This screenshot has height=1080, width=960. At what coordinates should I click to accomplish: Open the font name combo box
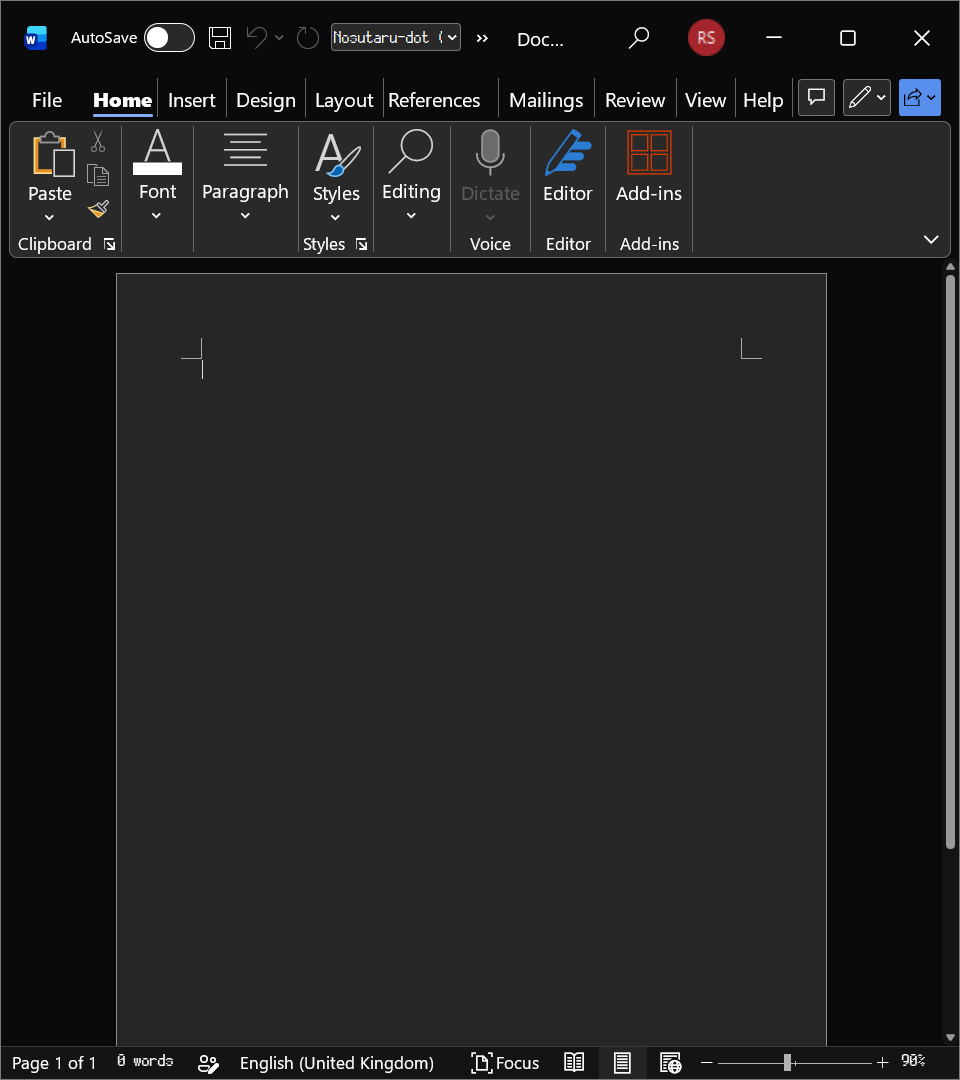pos(396,37)
